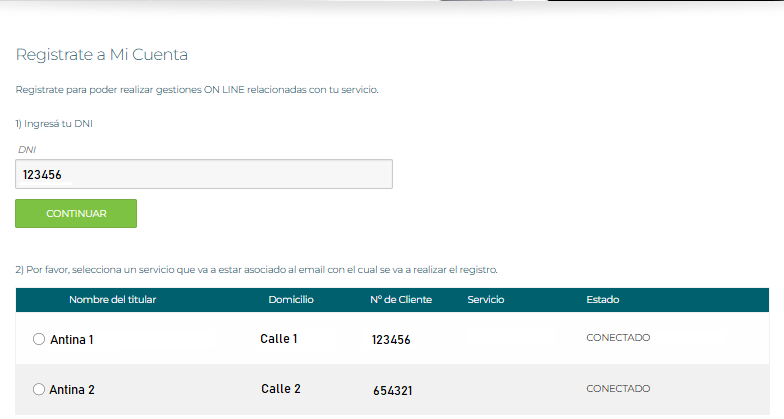The width and height of the screenshot is (784, 419).
Task: Click the 'Nombre del titular' column header
Action: [112, 300]
